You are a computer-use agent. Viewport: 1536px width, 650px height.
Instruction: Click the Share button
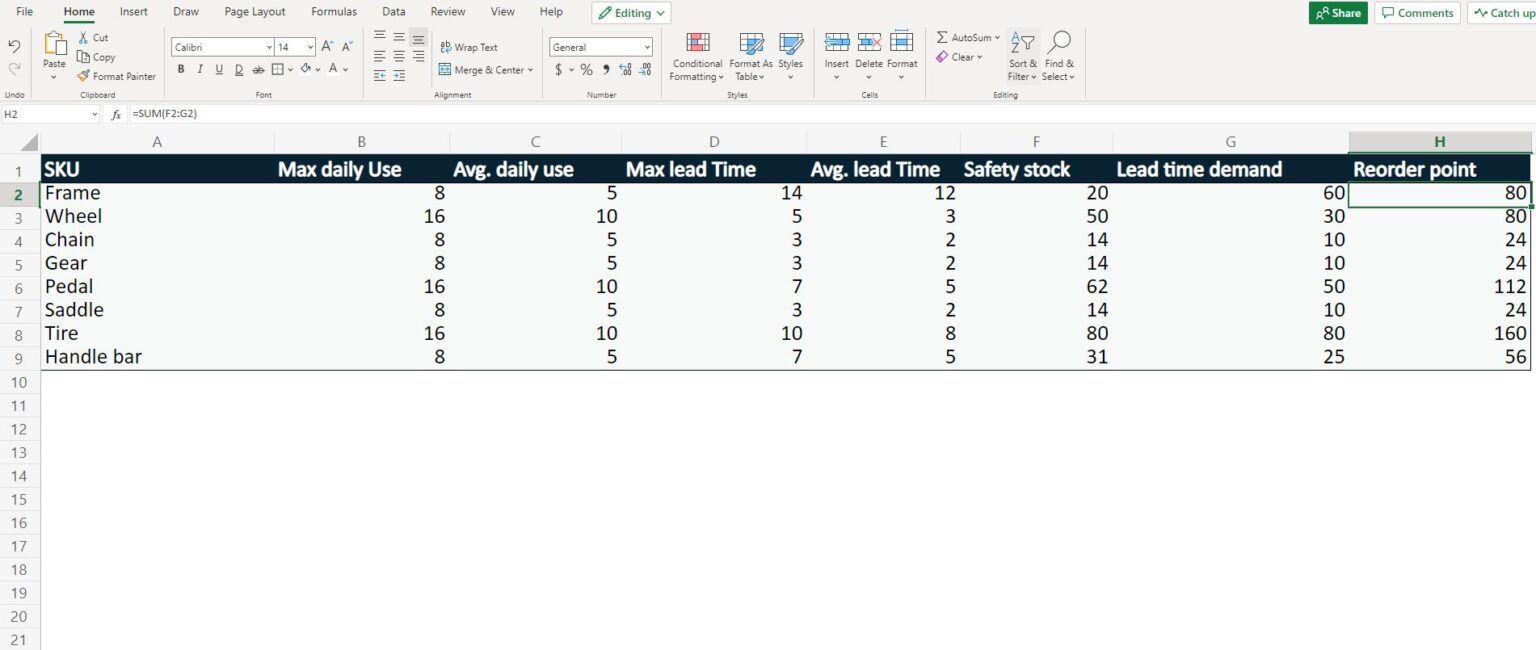point(1337,13)
